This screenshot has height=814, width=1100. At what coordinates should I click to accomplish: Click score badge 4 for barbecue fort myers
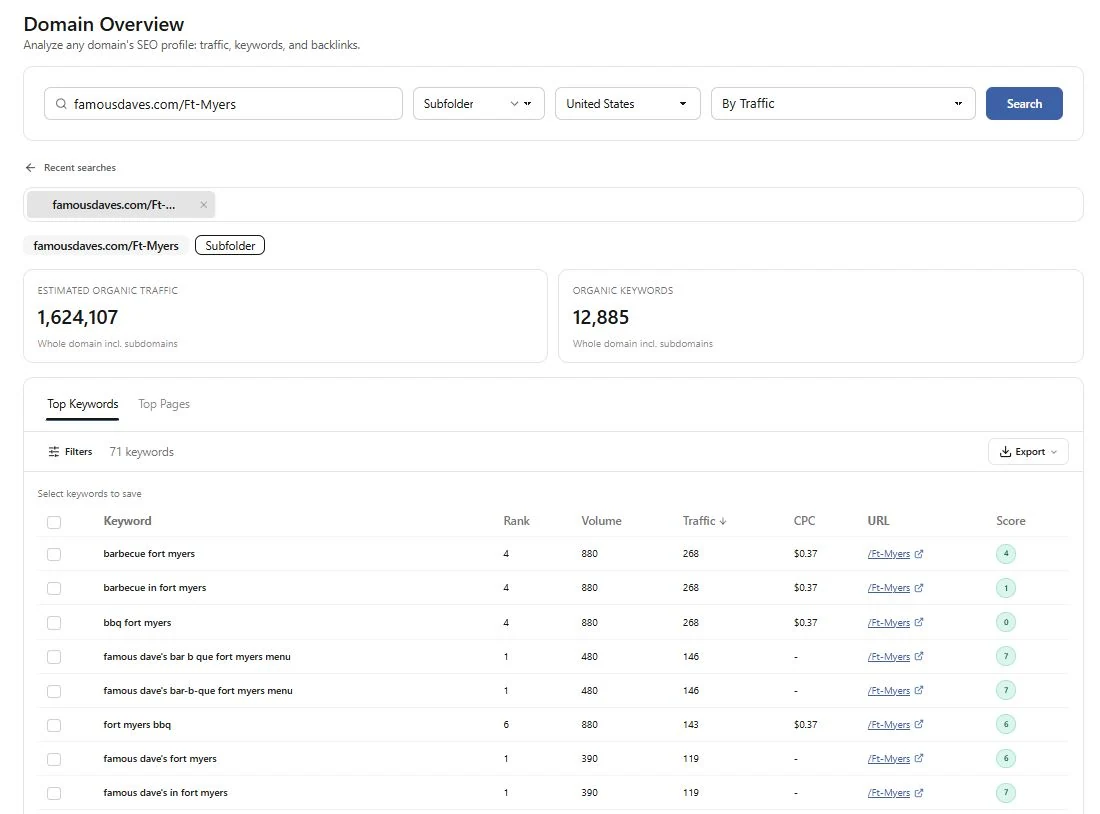tap(1006, 554)
